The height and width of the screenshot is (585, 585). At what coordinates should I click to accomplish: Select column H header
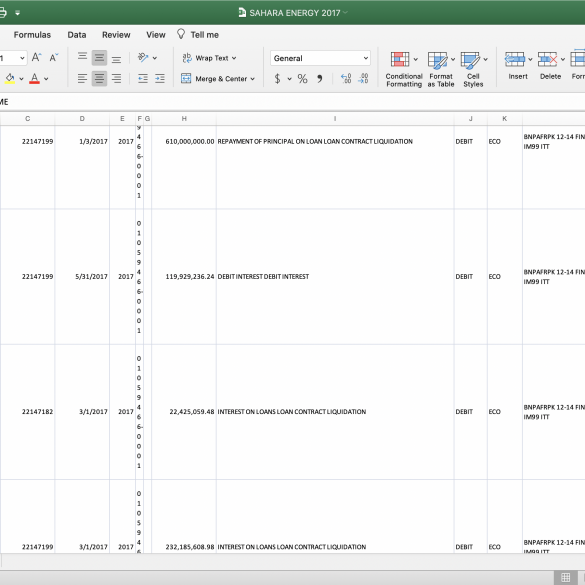point(184,119)
